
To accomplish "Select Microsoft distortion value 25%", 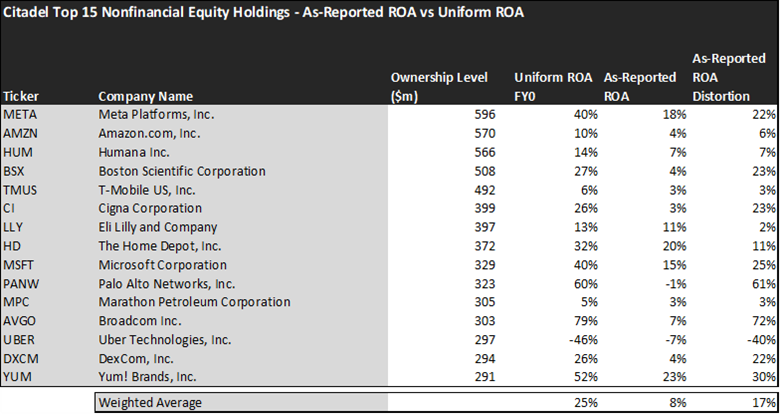I will coord(762,265).
